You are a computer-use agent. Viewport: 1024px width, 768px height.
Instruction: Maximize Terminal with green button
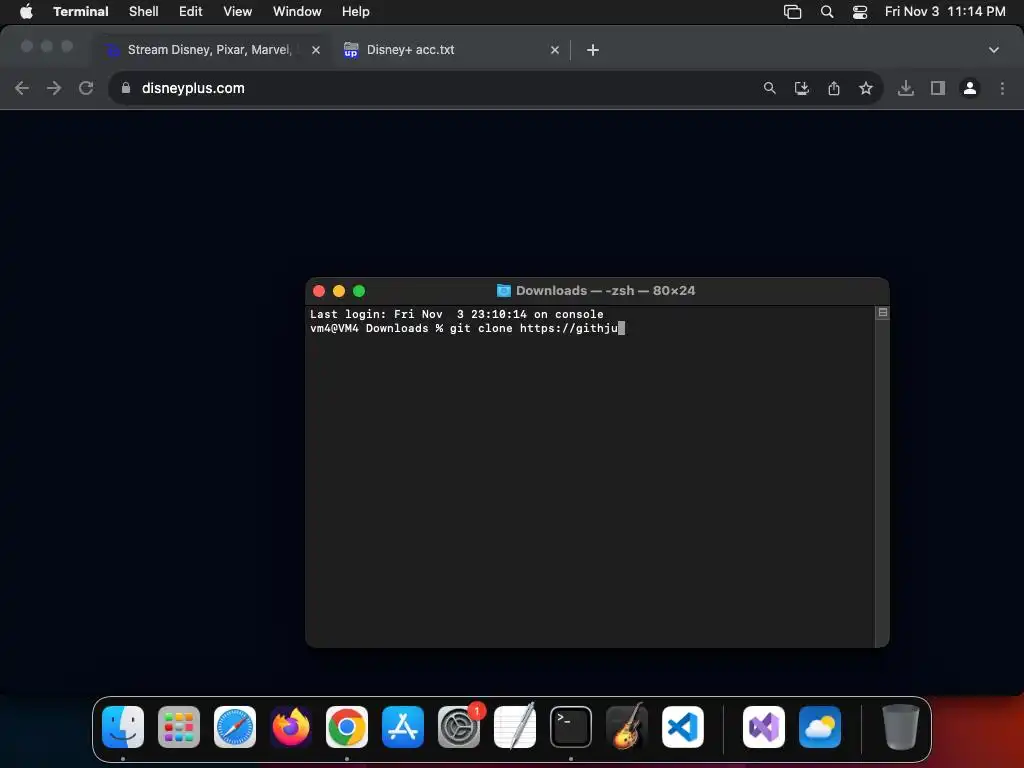click(359, 291)
